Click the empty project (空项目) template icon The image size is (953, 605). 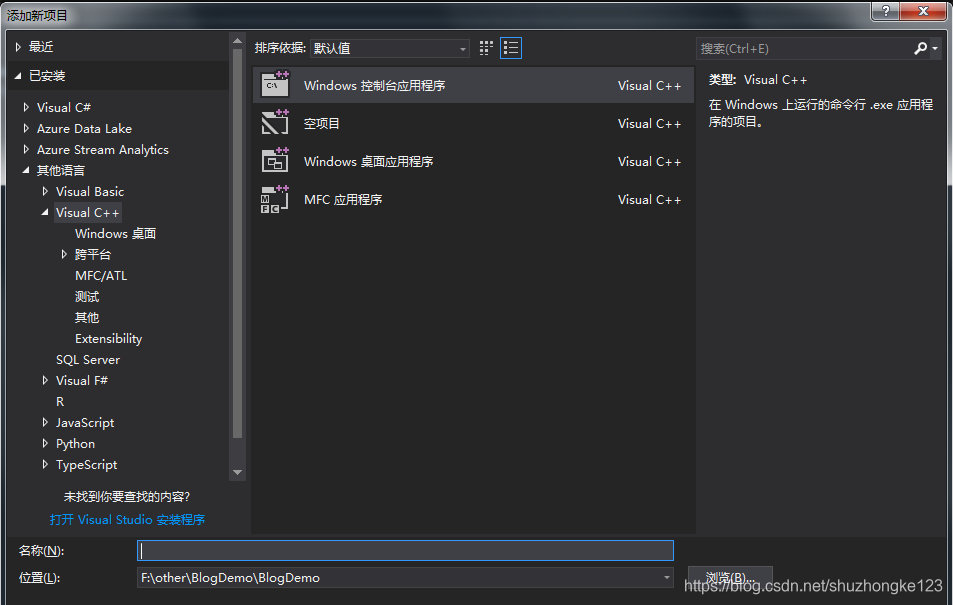click(275, 123)
